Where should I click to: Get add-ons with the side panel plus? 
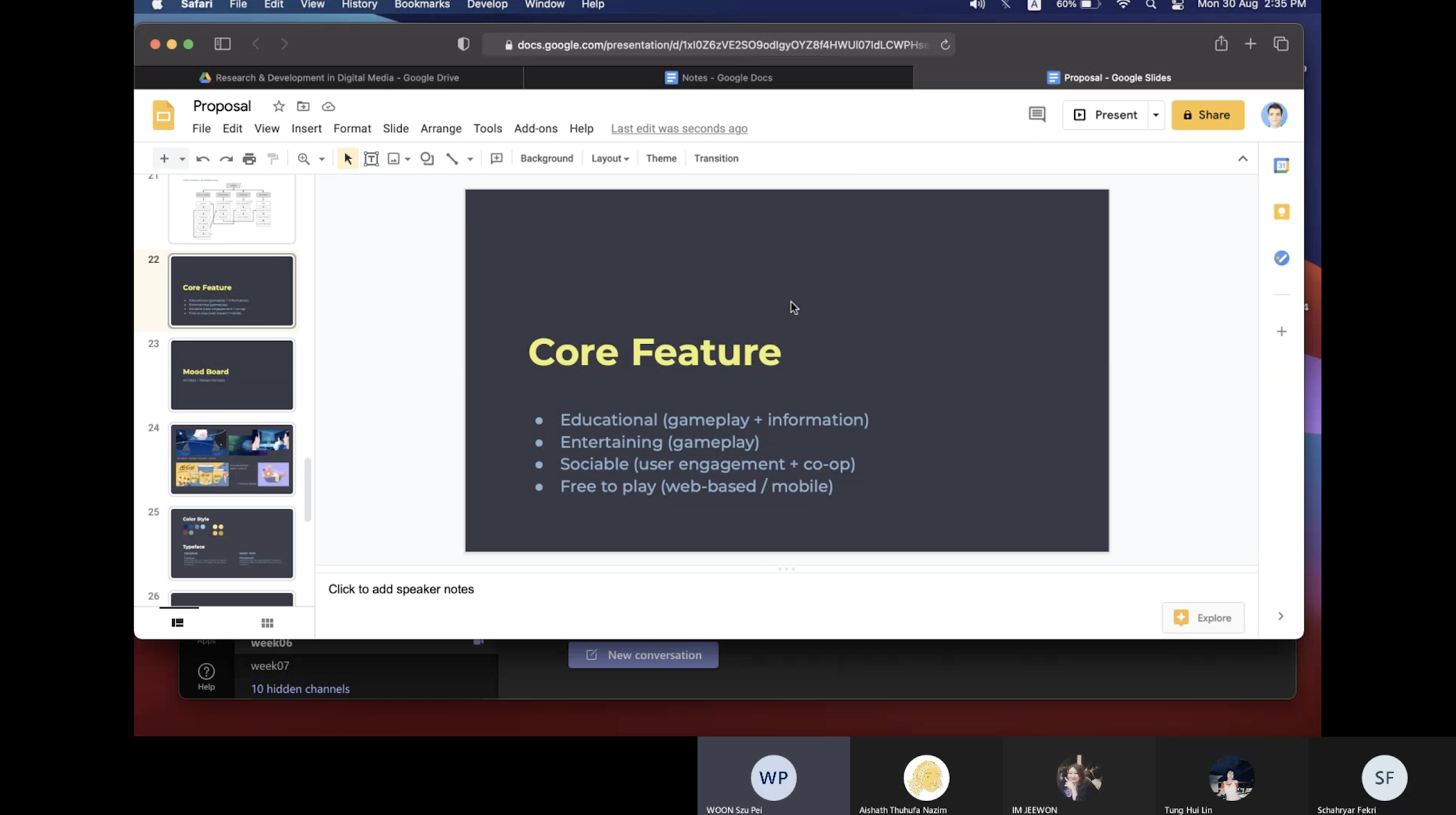1281,331
